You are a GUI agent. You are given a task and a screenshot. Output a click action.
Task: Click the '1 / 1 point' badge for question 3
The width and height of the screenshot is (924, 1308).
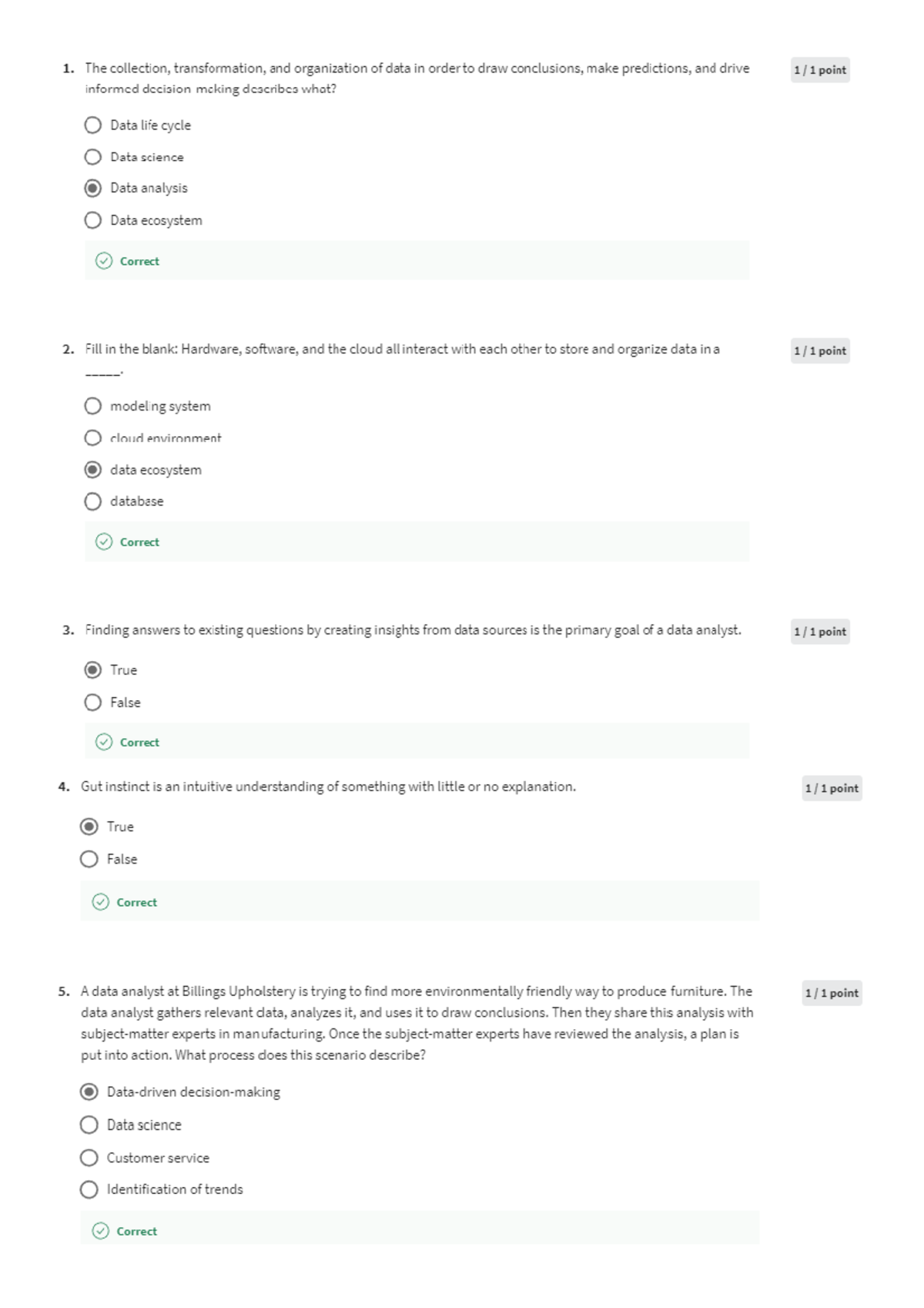pyautogui.click(x=820, y=632)
